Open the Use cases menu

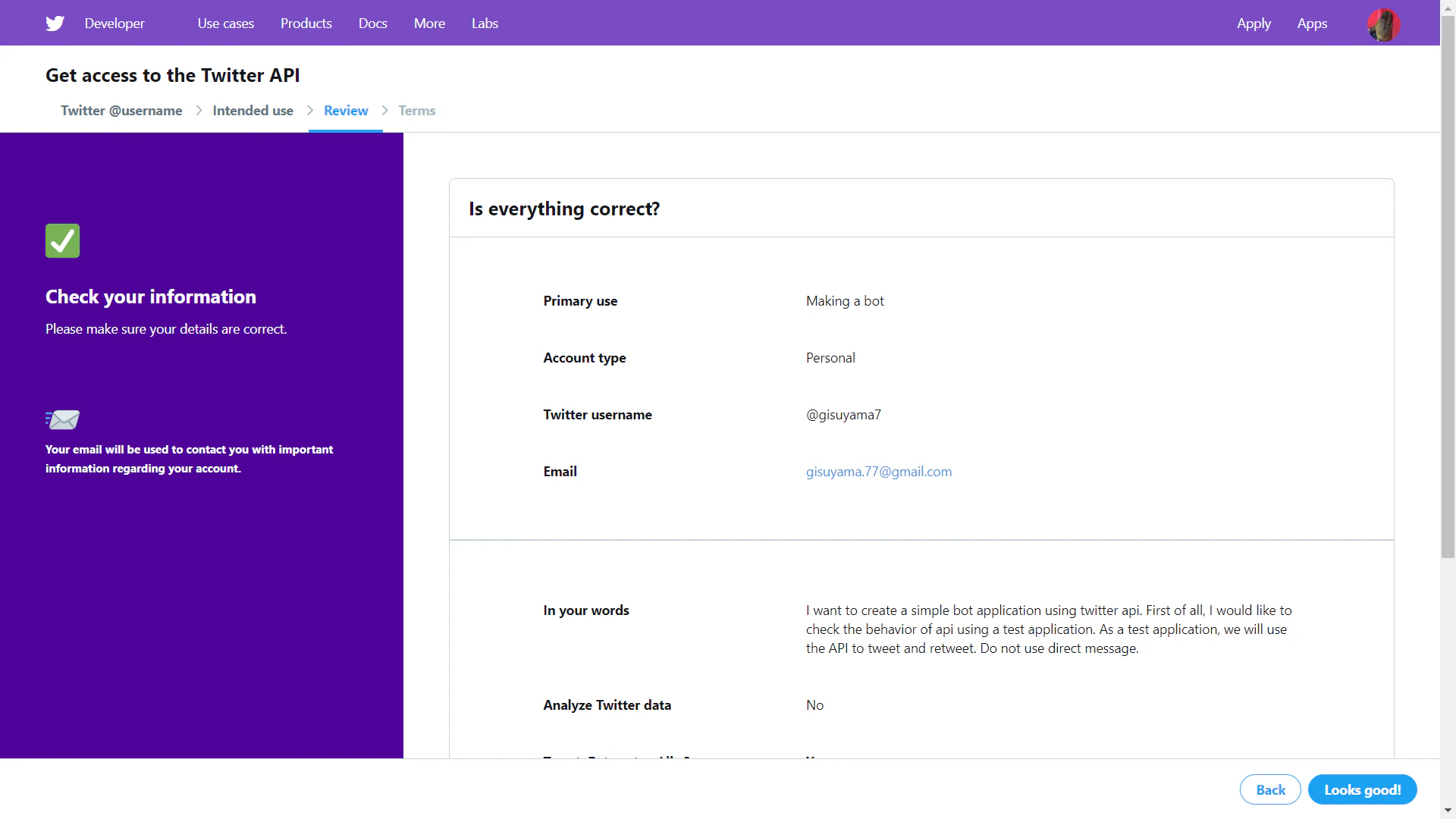click(x=226, y=24)
